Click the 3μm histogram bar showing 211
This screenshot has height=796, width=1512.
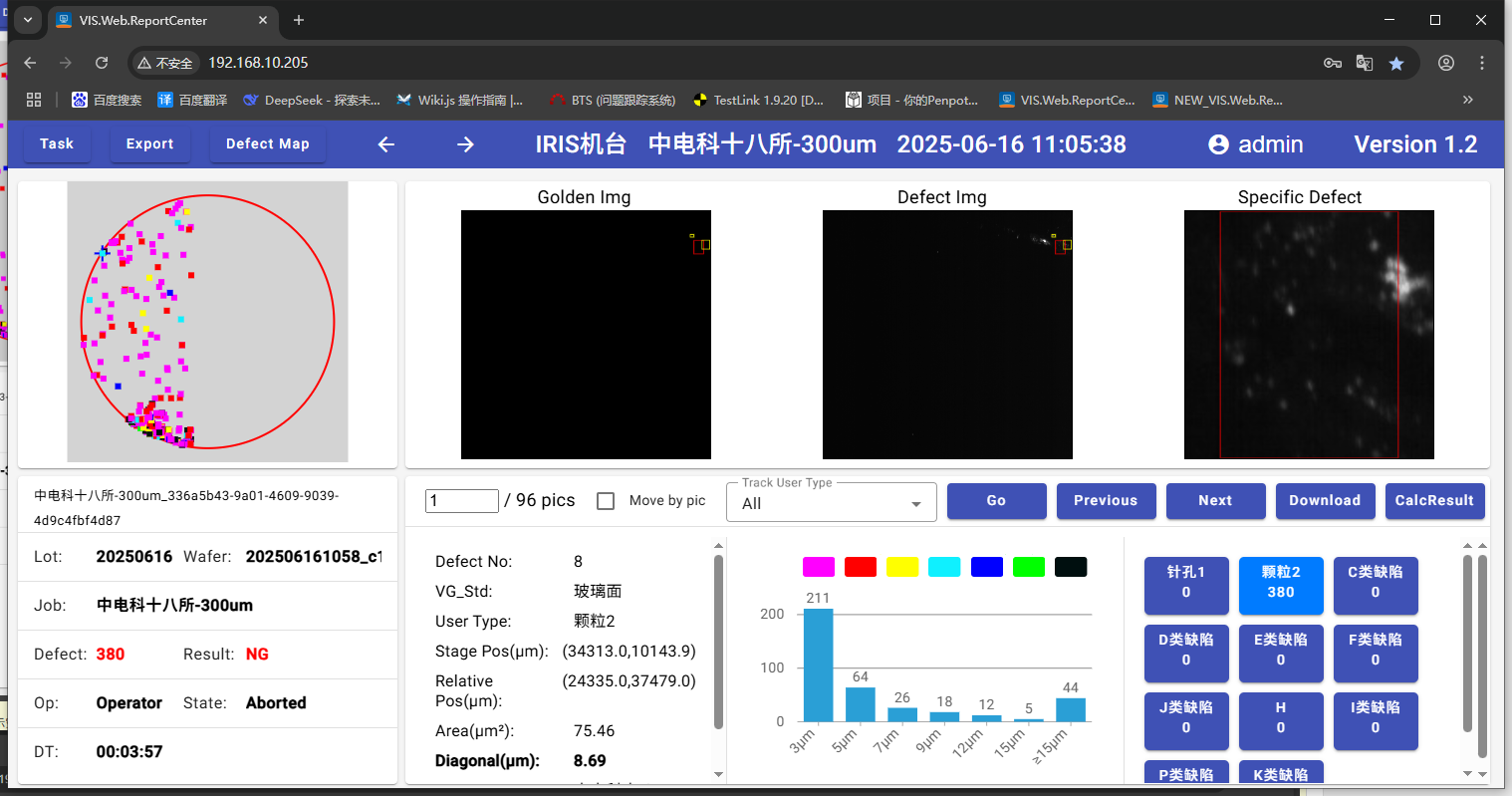point(819,664)
